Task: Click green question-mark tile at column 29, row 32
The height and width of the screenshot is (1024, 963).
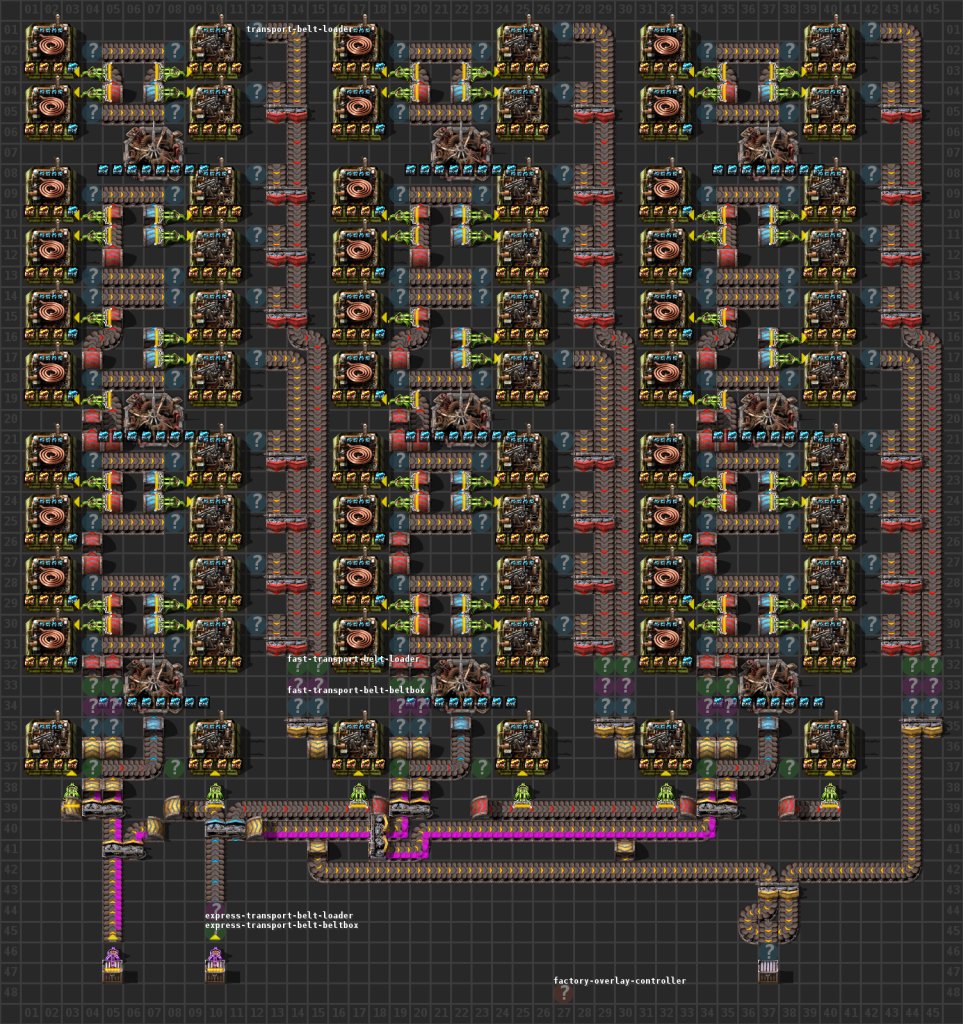Action: (x=605, y=665)
